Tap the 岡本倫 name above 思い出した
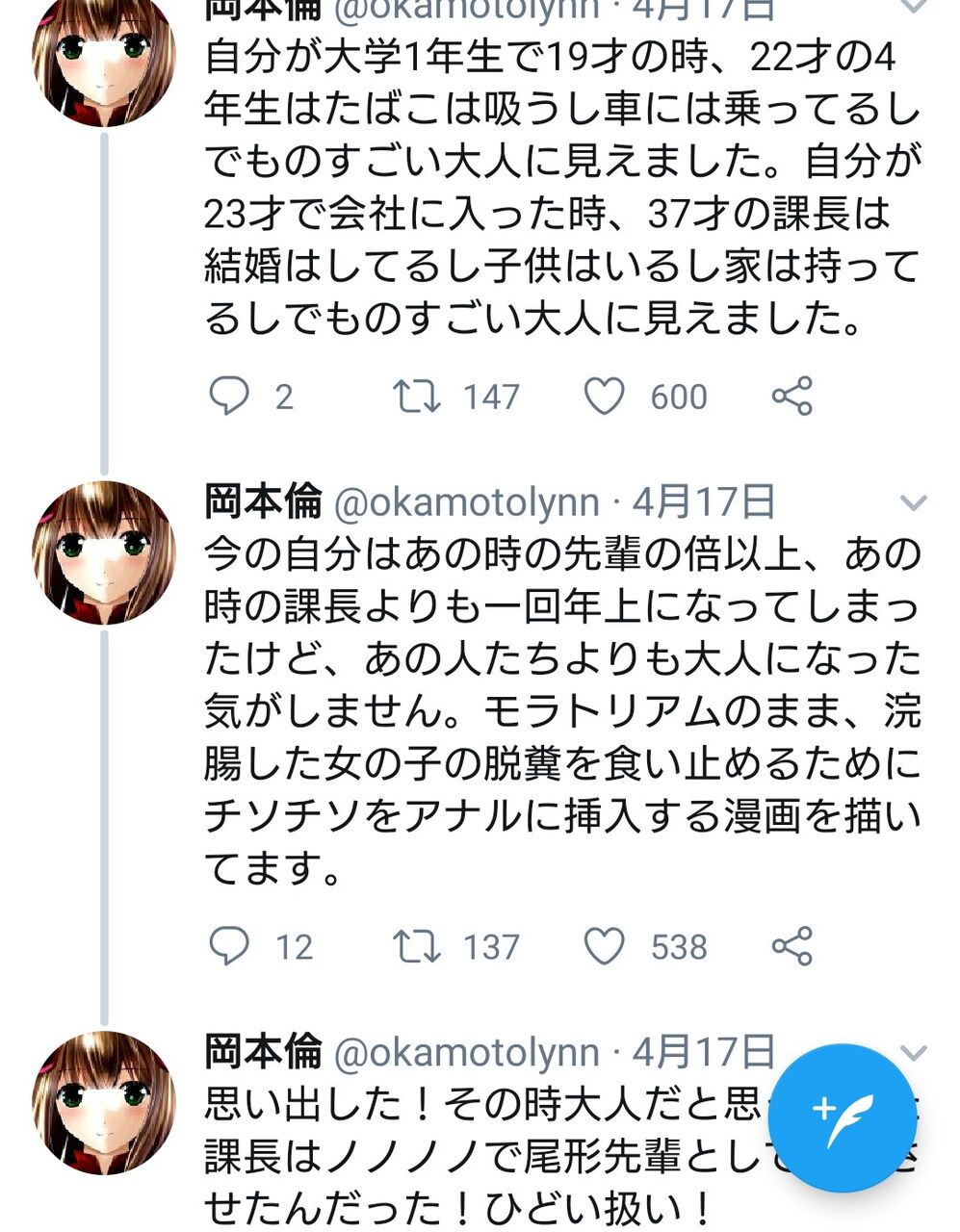This screenshot has height=1232, width=960. click(x=263, y=1051)
